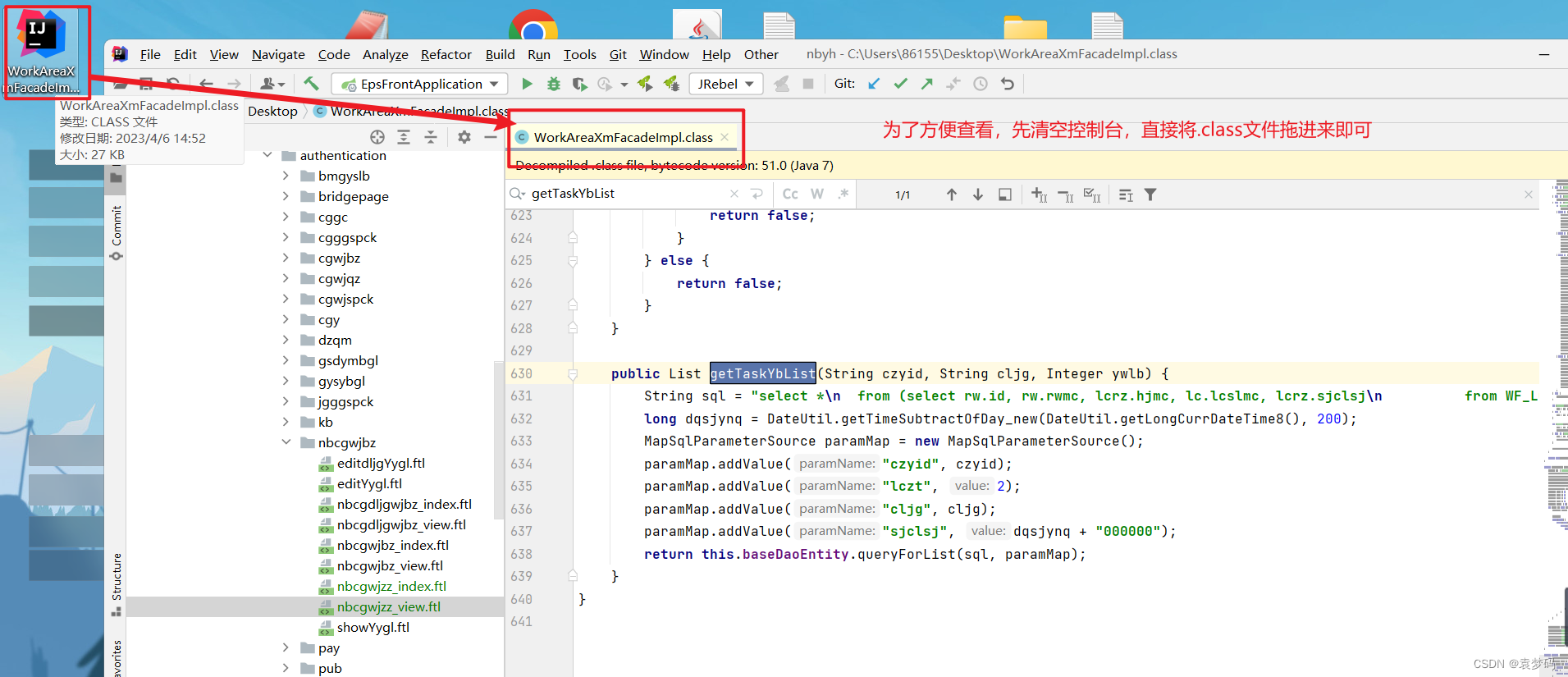Viewport: 1568px width, 677px height.
Task: Start debugging with the bug icon
Action: pos(554,84)
